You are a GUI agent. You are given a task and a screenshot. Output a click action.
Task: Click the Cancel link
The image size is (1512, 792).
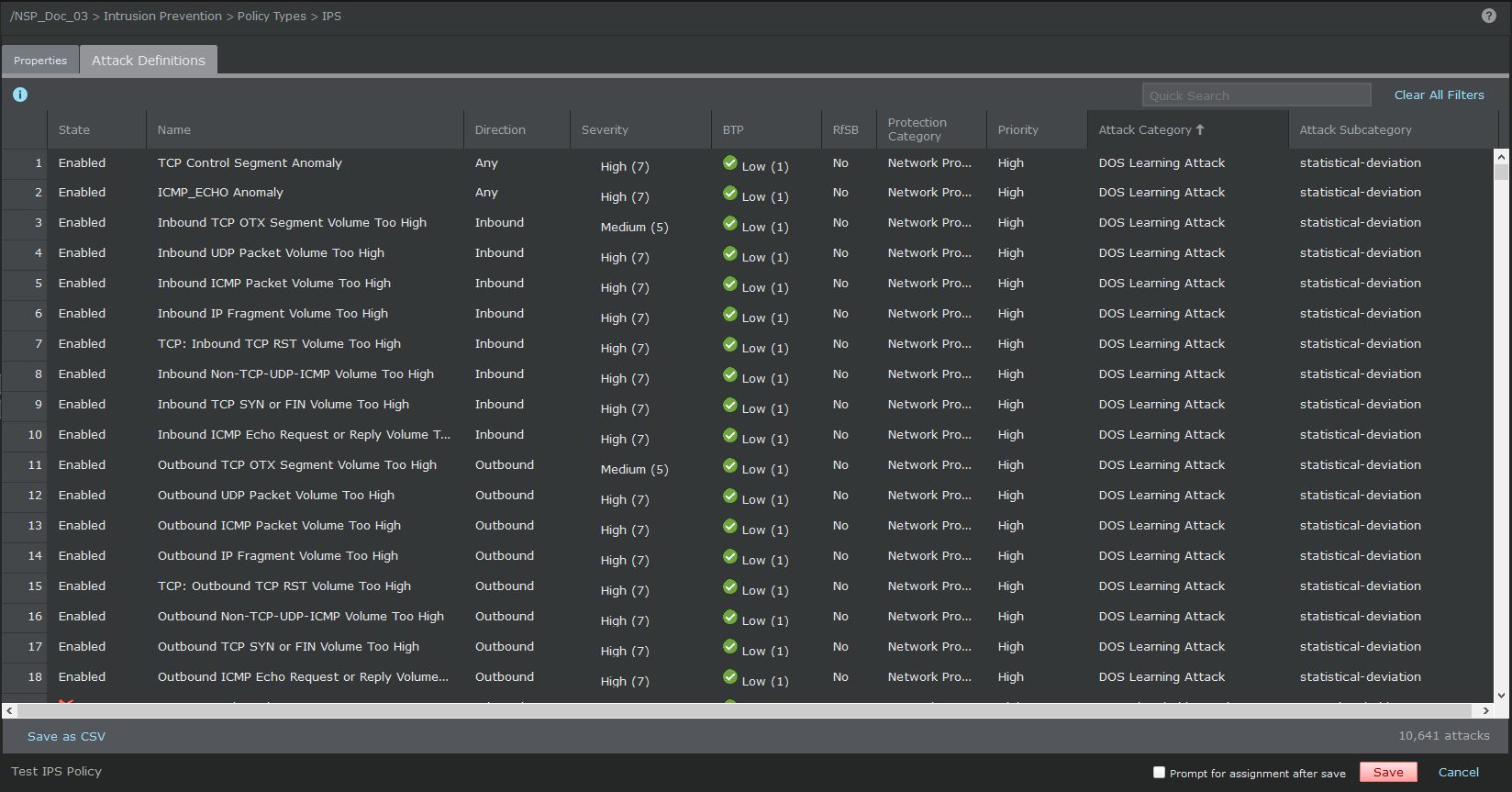tap(1459, 772)
